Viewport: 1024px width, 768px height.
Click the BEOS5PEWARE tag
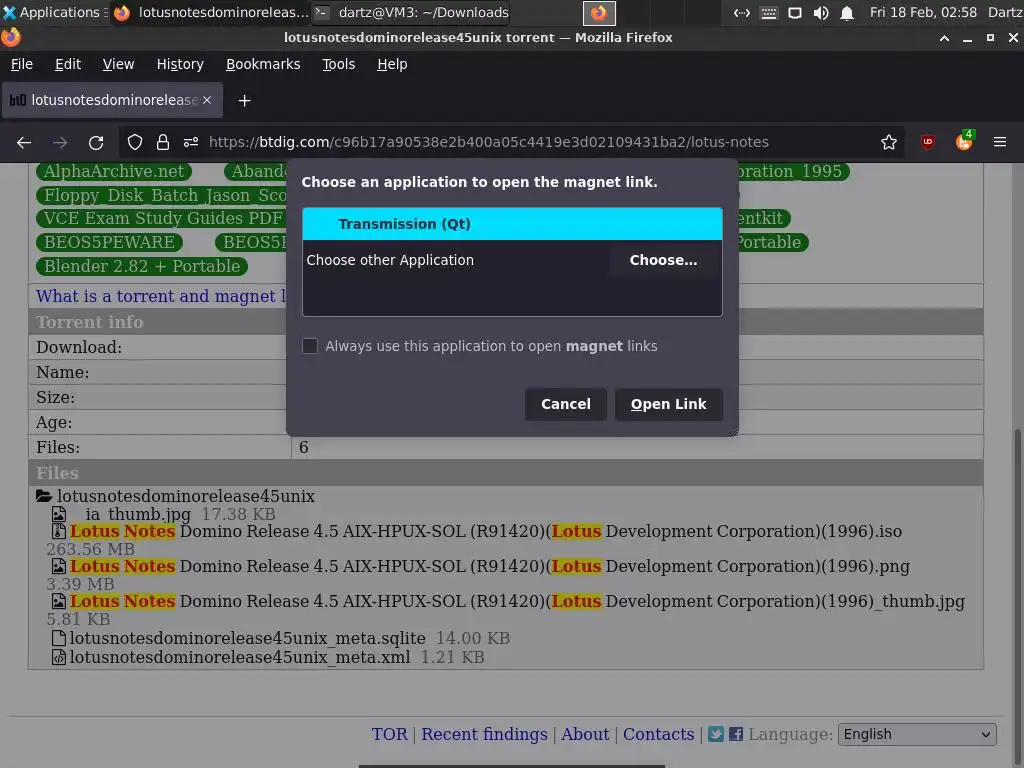coord(109,242)
